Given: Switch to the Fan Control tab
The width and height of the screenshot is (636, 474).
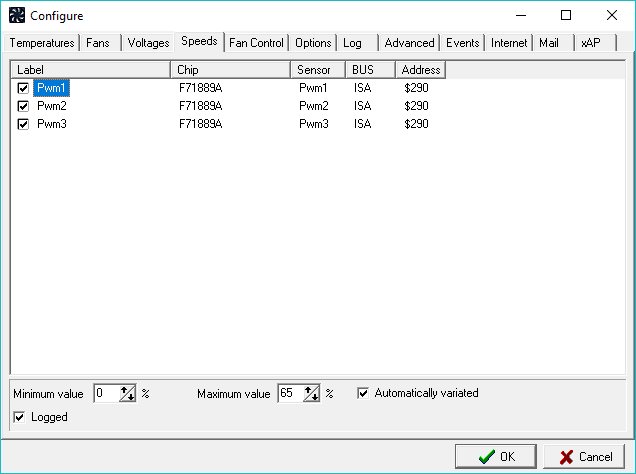Looking at the screenshot, I should [256, 43].
